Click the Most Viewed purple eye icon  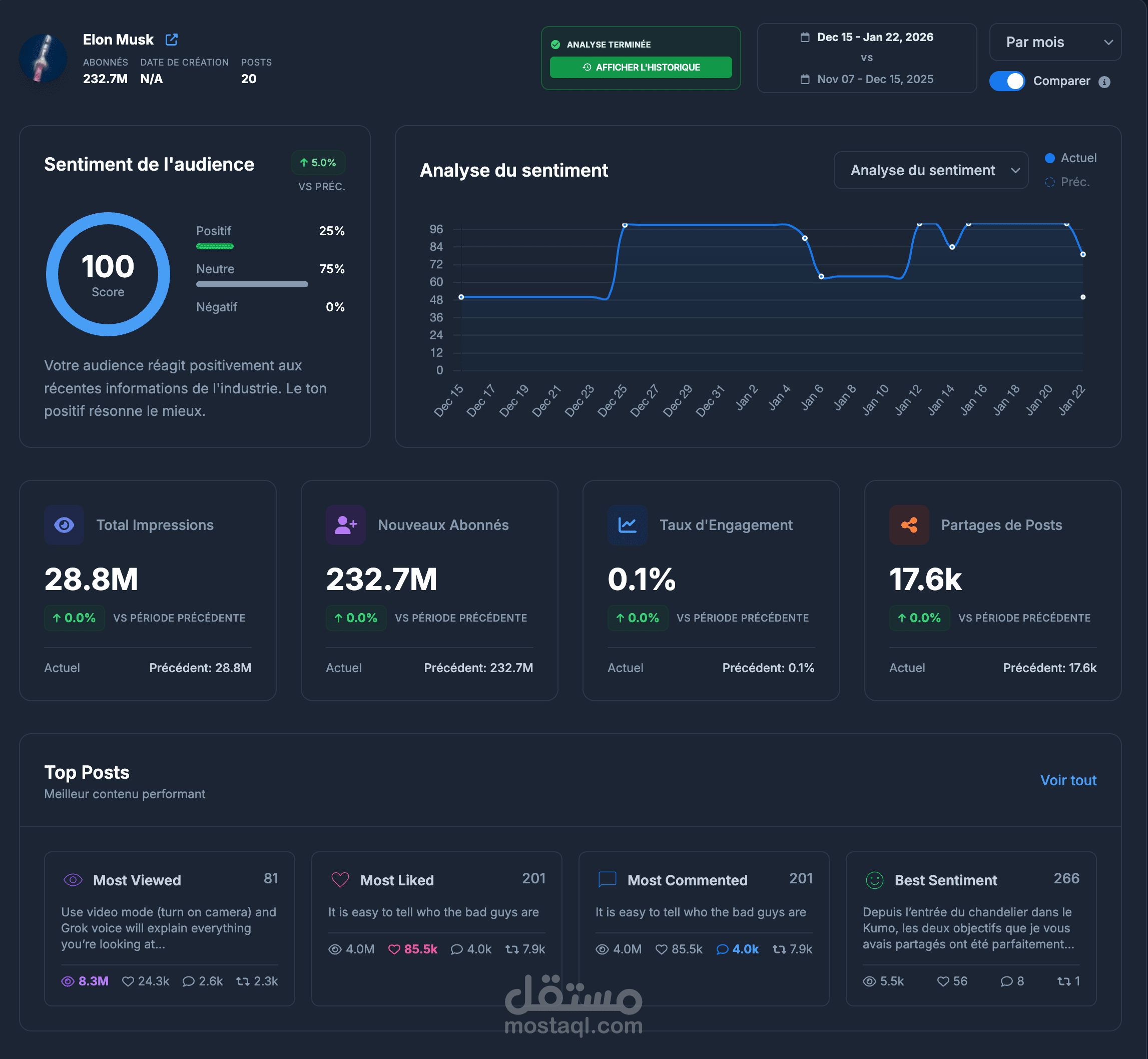pos(73,880)
